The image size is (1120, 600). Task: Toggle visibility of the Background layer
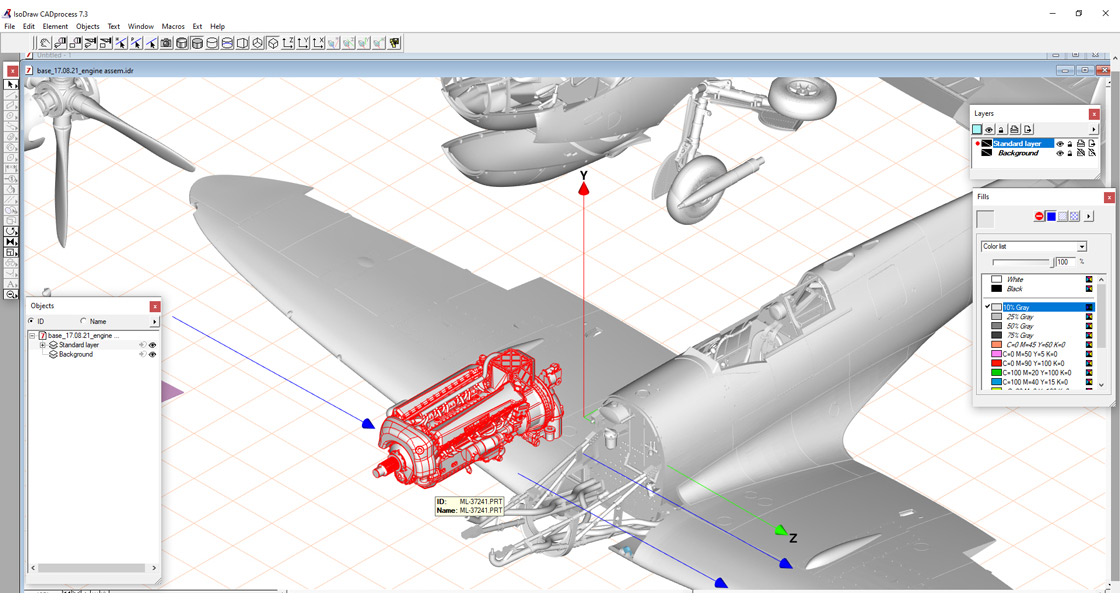pos(1060,153)
